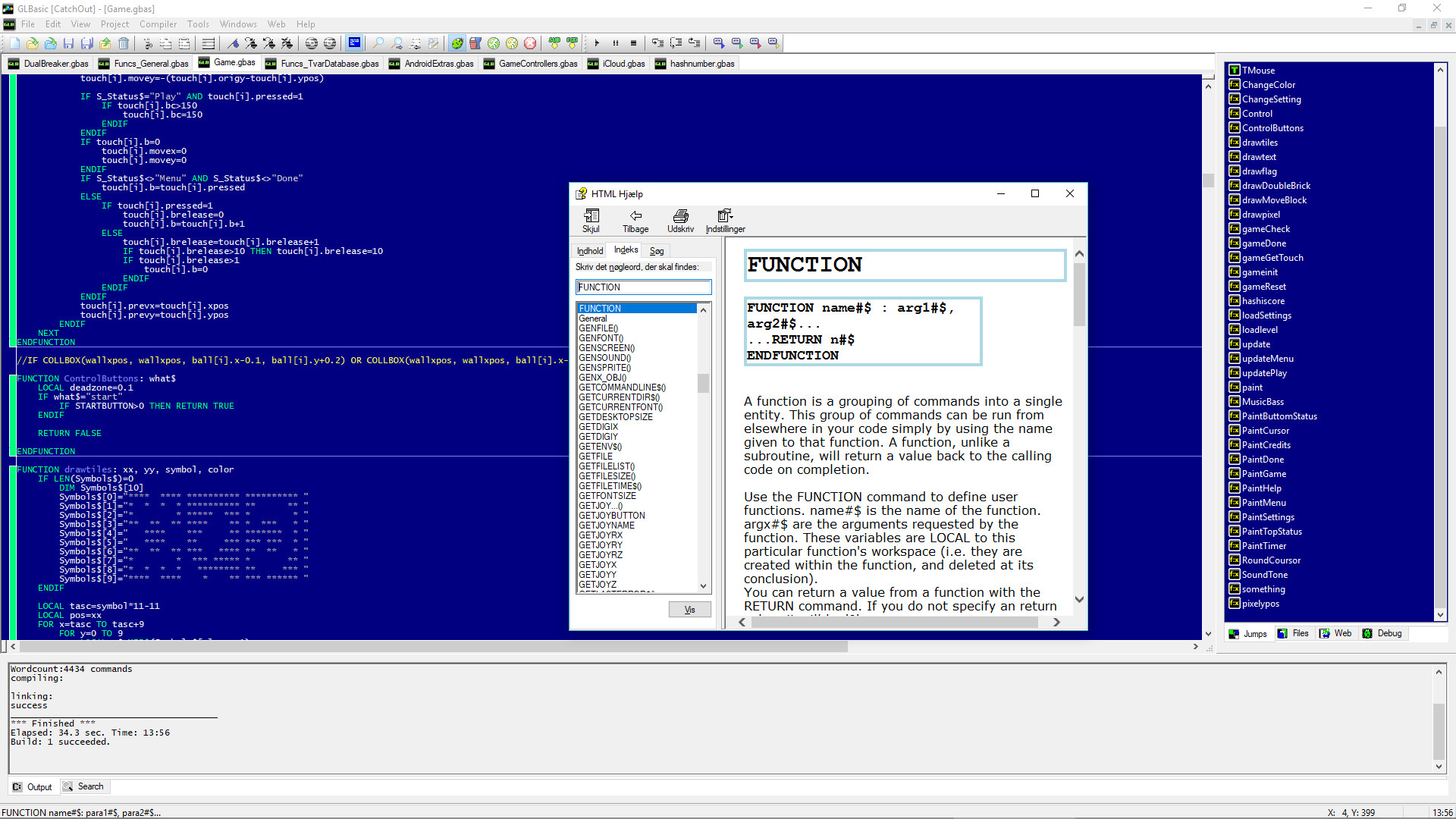
Task: Click the Udskriv (print) icon in HTML Help
Action: (x=680, y=221)
